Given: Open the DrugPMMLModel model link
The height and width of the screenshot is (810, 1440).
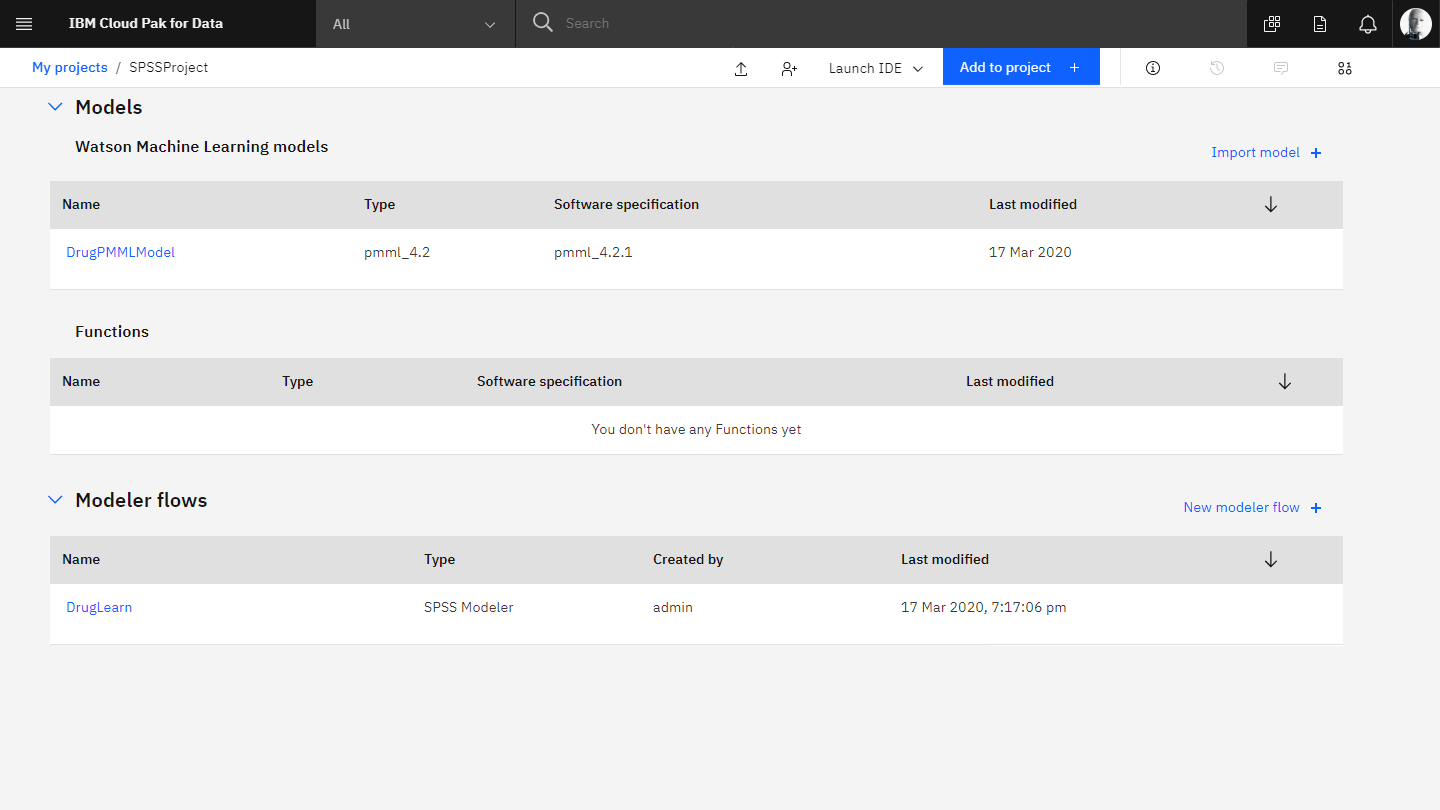Looking at the screenshot, I should [120, 251].
